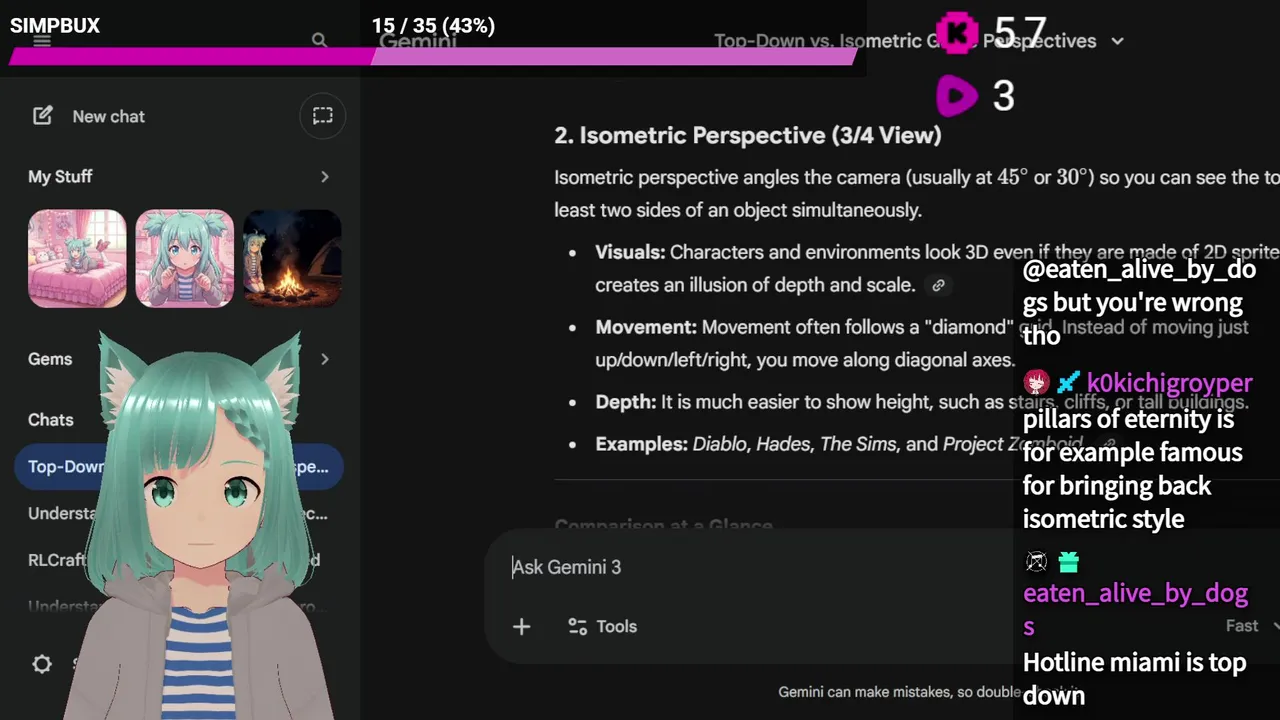This screenshot has height=720, width=1280.
Task: Click the Gemini title at top
Action: pos(418,41)
